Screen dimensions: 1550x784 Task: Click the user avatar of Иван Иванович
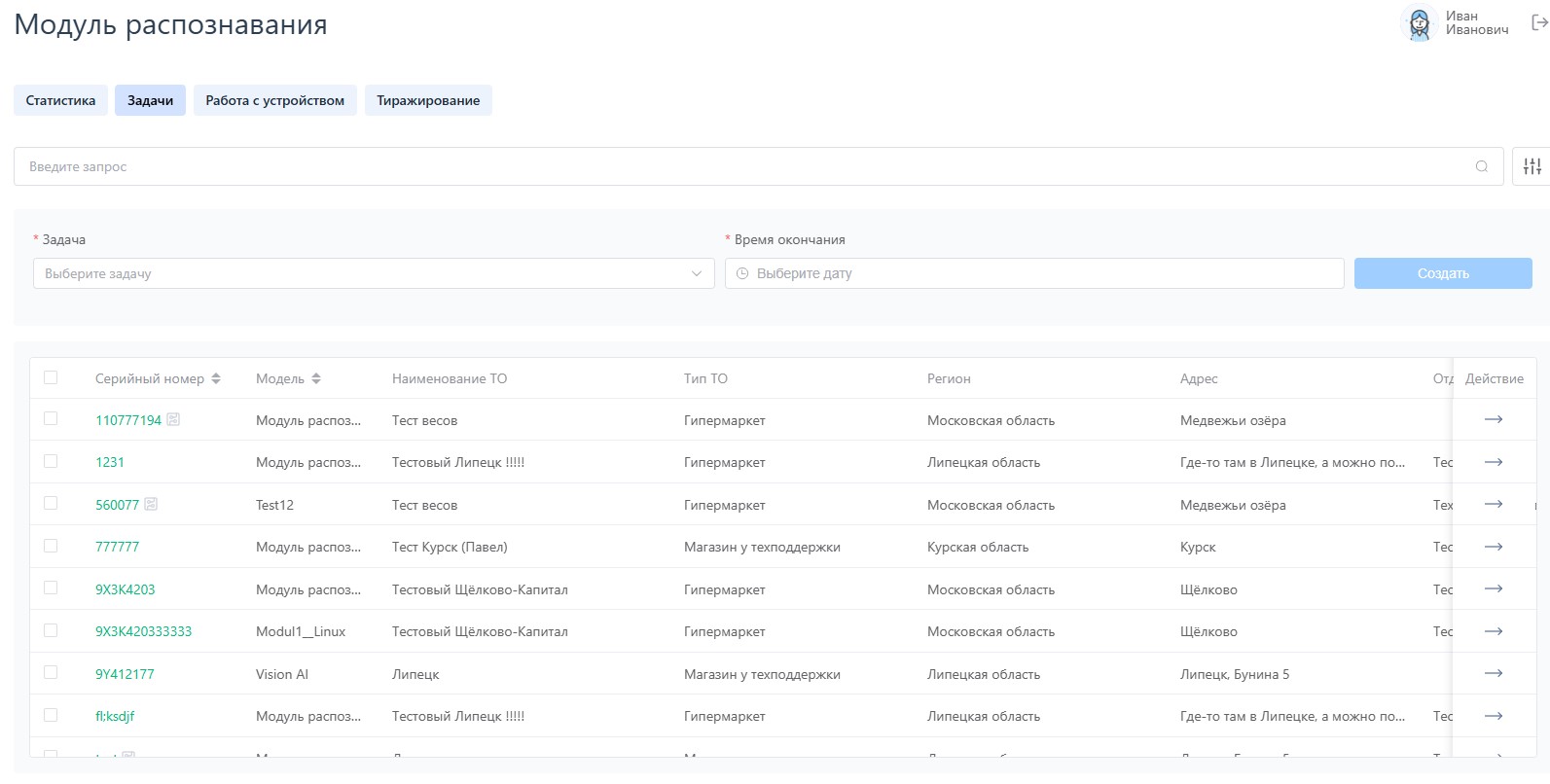pyautogui.click(x=1419, y=23)
